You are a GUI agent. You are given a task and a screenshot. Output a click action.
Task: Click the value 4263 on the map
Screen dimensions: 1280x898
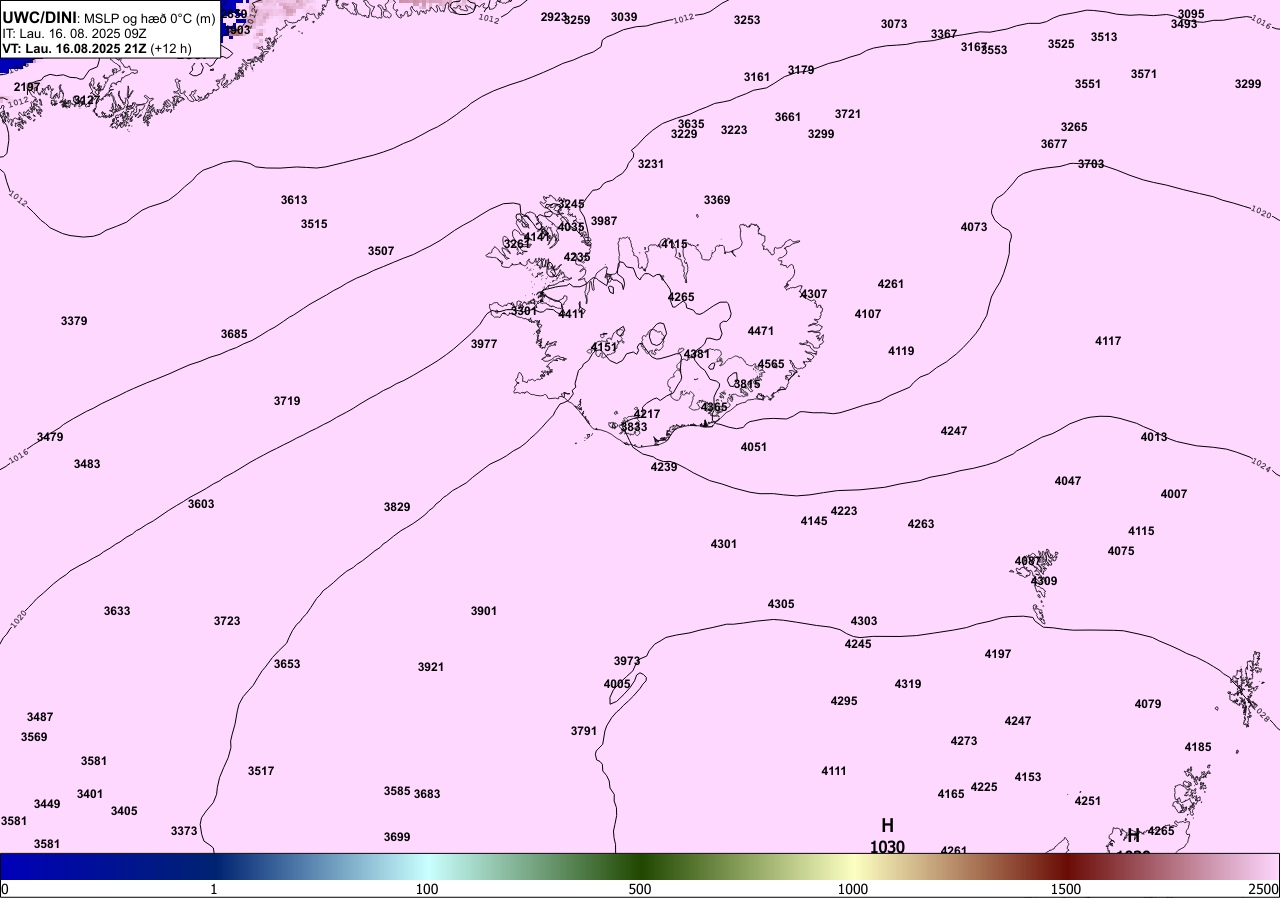tap(921, 524)
